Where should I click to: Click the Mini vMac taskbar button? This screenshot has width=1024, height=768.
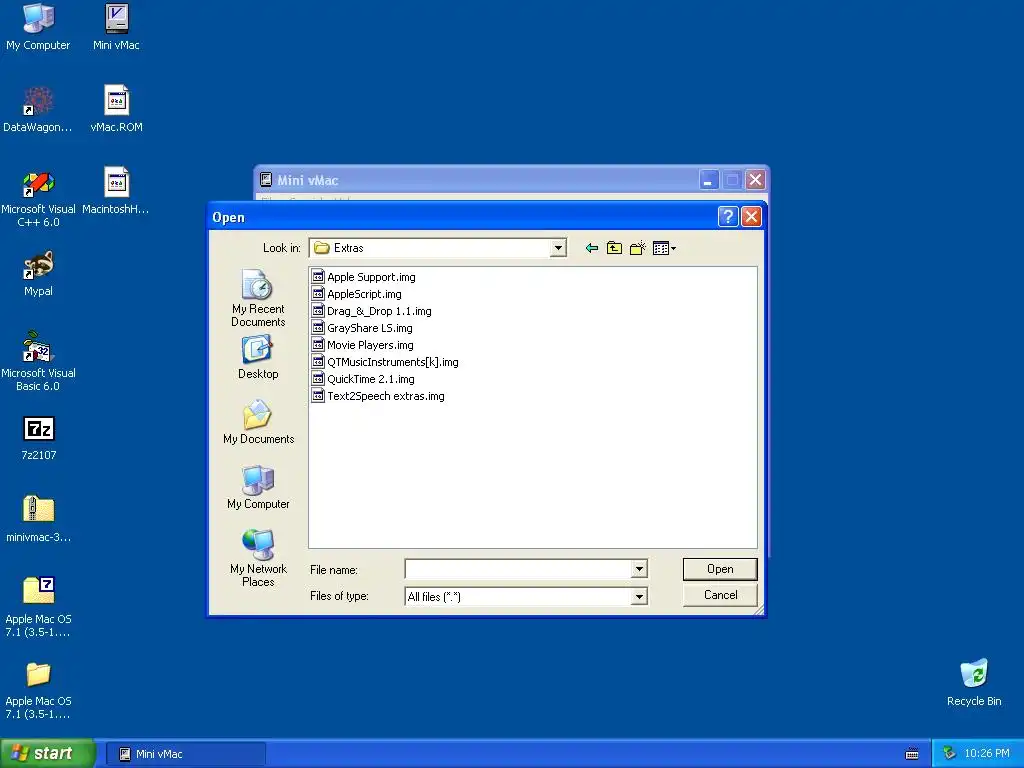(x=185, y=754)
